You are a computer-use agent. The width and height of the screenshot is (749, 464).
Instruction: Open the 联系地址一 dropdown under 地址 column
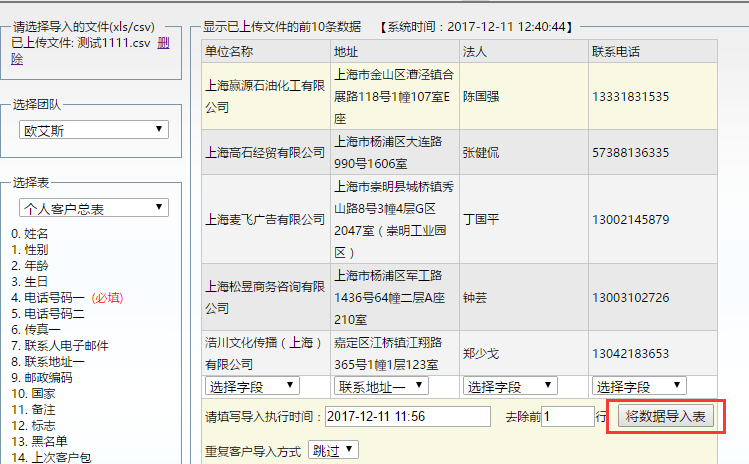[381, 386]
